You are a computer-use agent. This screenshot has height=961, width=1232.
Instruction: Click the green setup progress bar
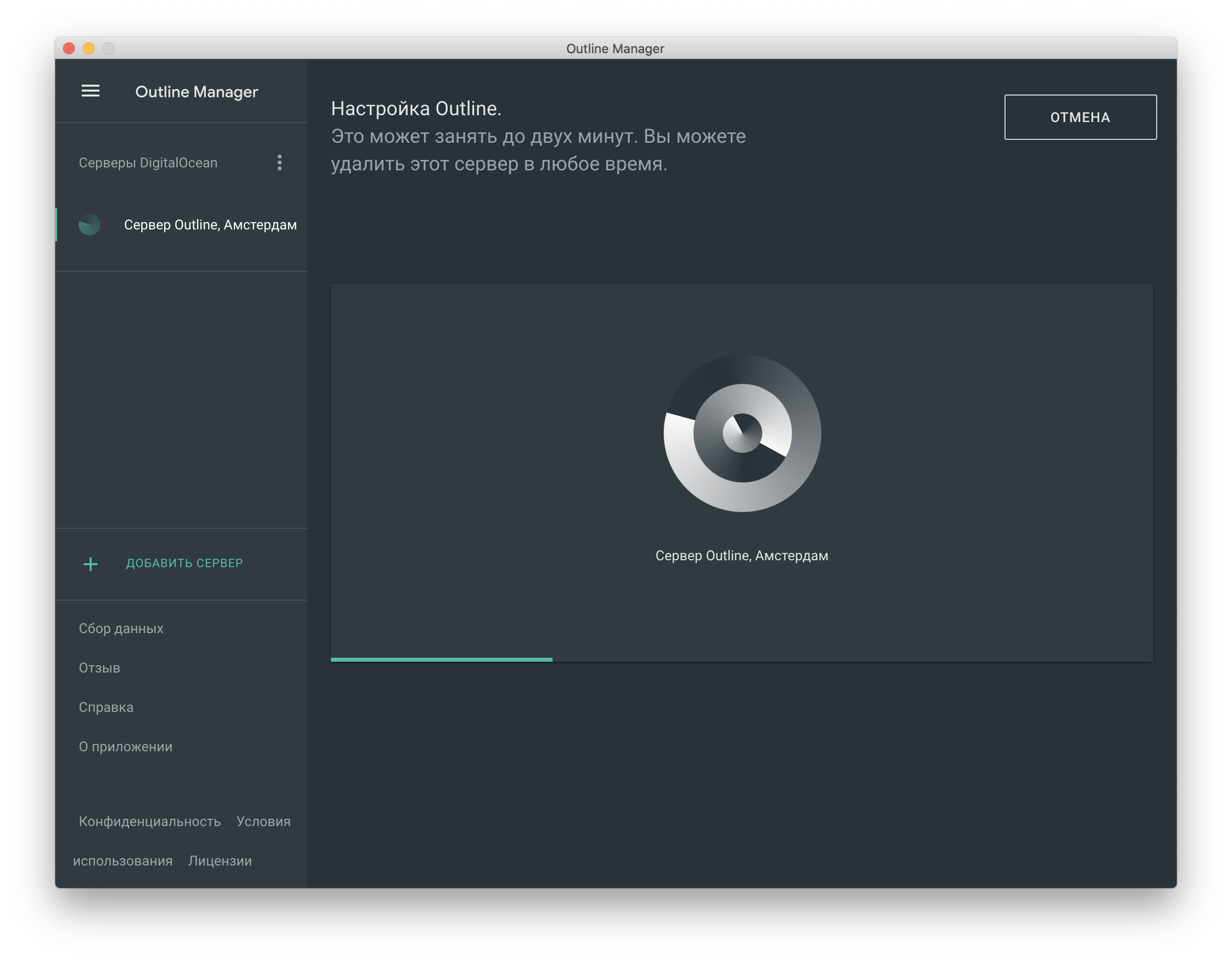(441, 659)
